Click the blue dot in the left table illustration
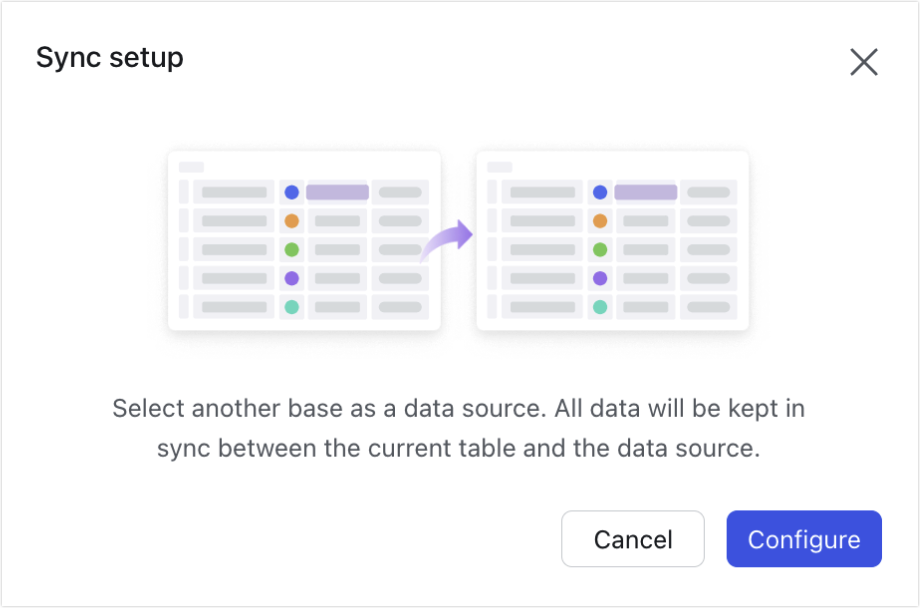This screenshot has width=920, height=608. [x=292, y=191]
